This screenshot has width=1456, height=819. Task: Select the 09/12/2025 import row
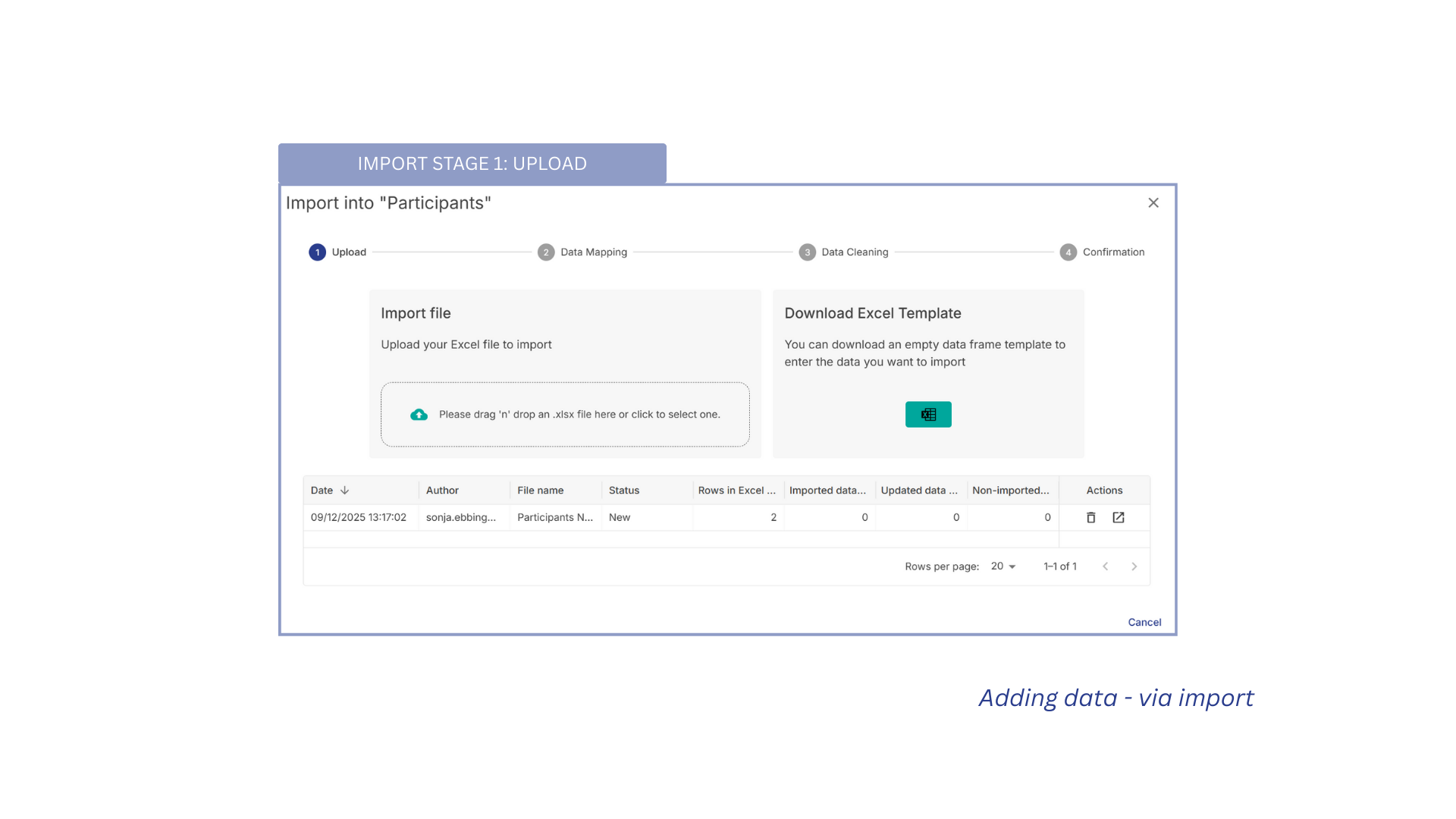[358, 517]
